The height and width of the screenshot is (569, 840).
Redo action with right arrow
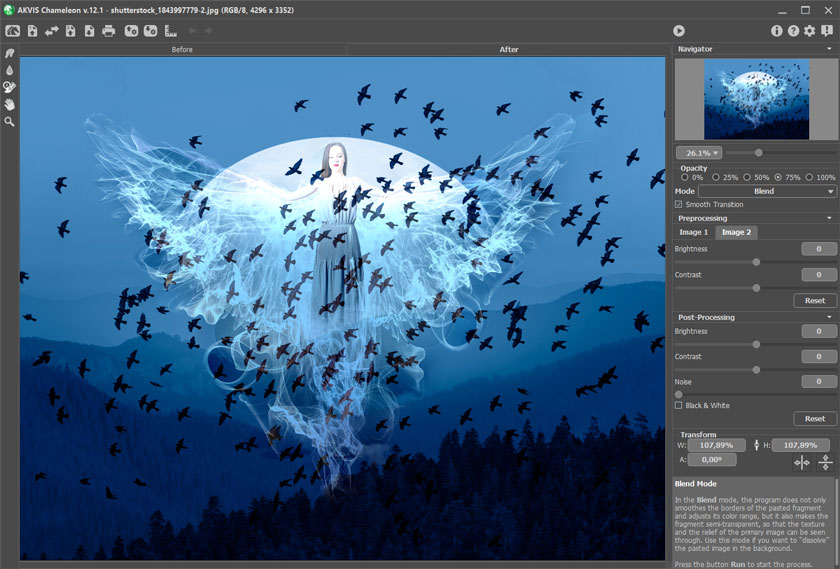pos(208,31)
